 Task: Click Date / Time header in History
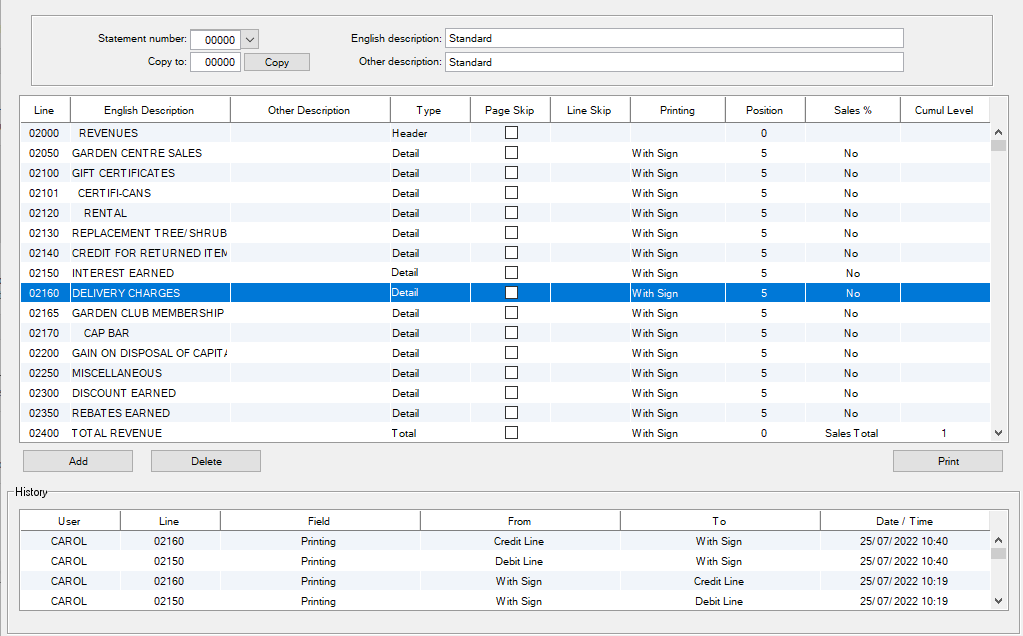(904, 521)
